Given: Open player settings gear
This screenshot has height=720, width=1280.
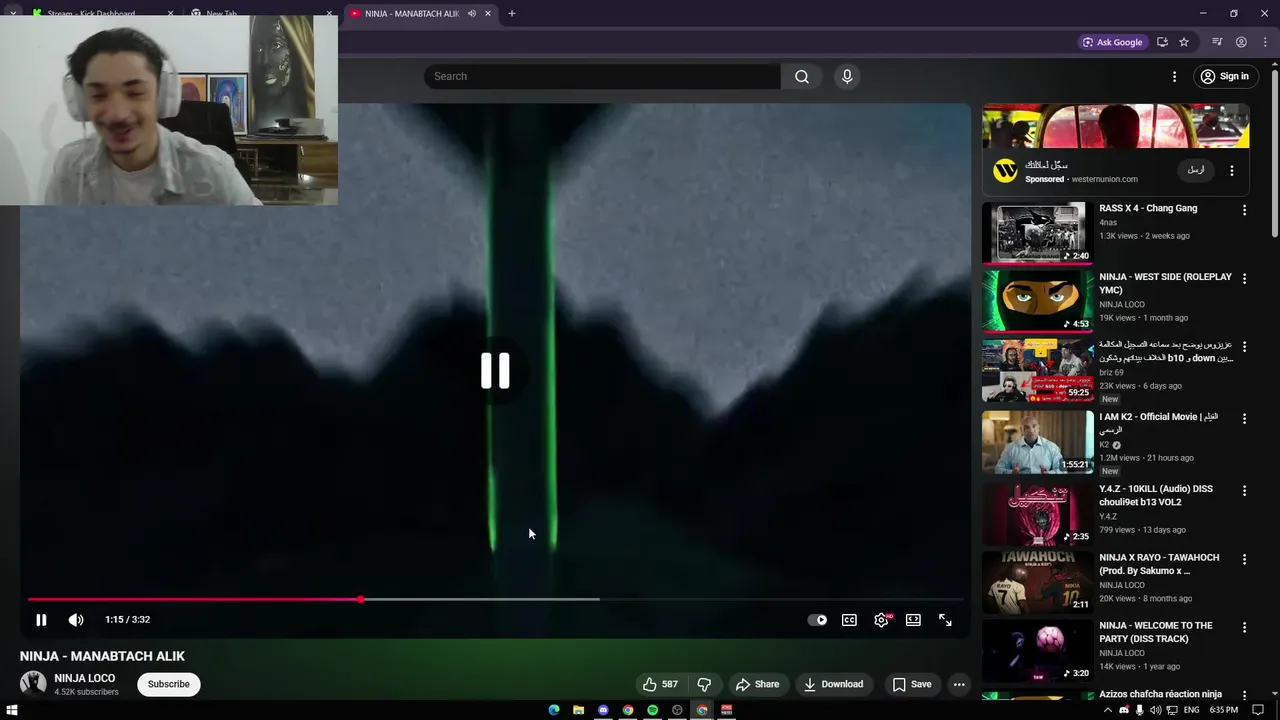Looking at the screenshot, I should coord(881,620).
